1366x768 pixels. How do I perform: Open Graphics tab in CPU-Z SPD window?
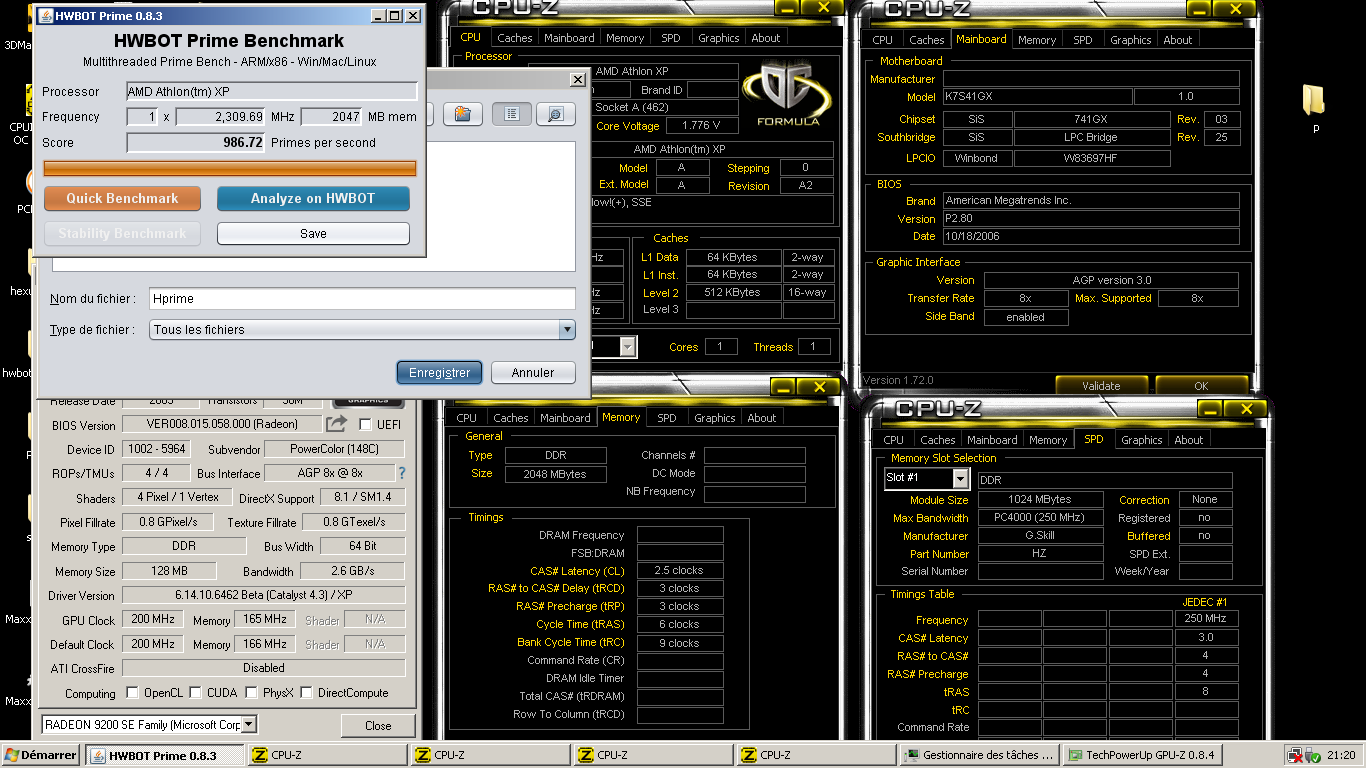[1141, 440]
